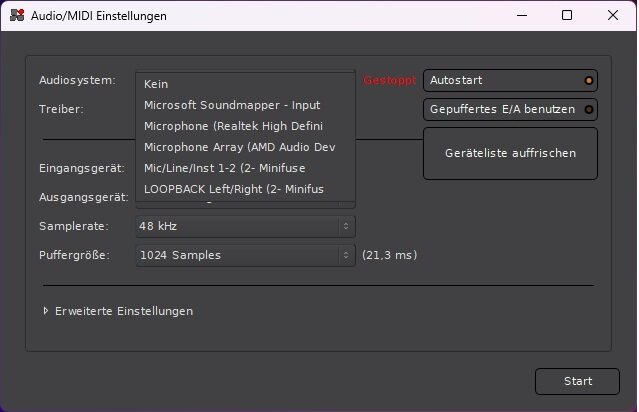
Task: Click the Puffergröße dropdown arrows
Action: 346,255
